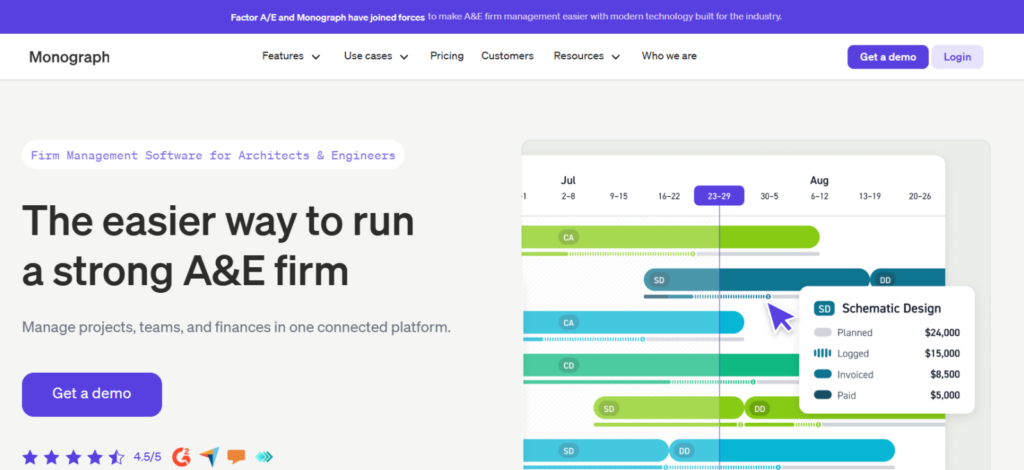Expand the Features dropdown menu
Screen dimensions: 1024x470
point(291,56)
